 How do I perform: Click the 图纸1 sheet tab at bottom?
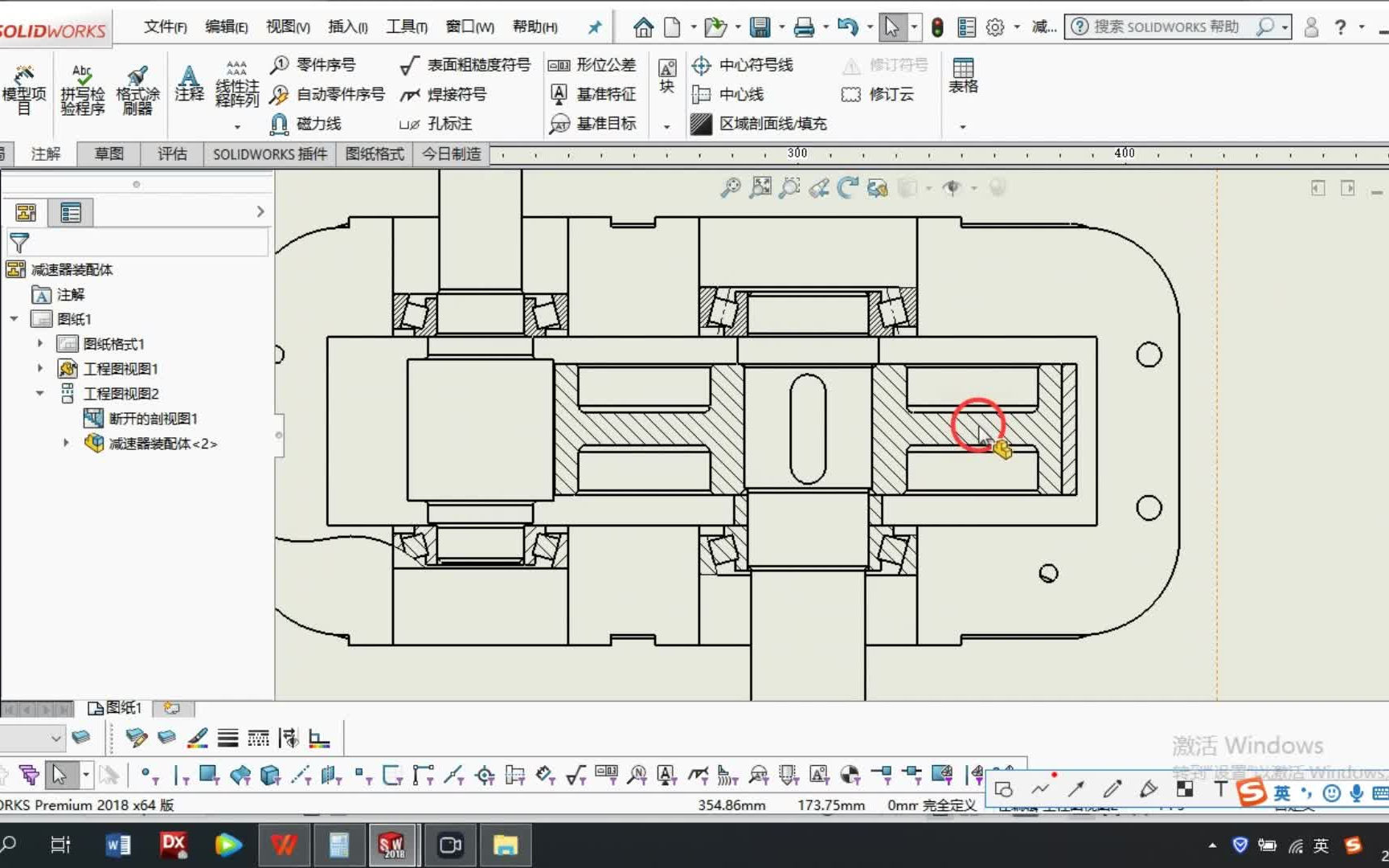pyautogui.click(x=115, y=707)
